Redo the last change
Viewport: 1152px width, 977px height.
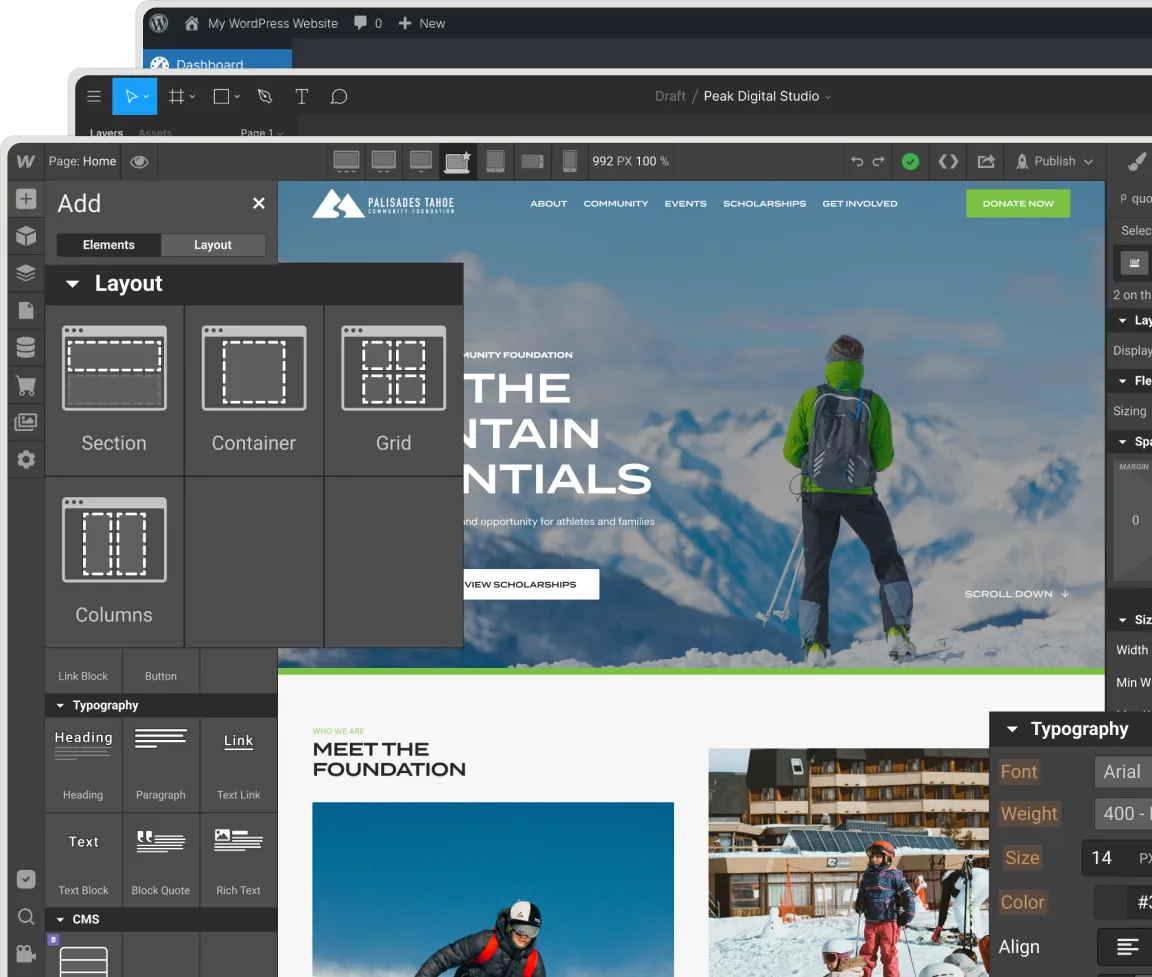[879, 162]
